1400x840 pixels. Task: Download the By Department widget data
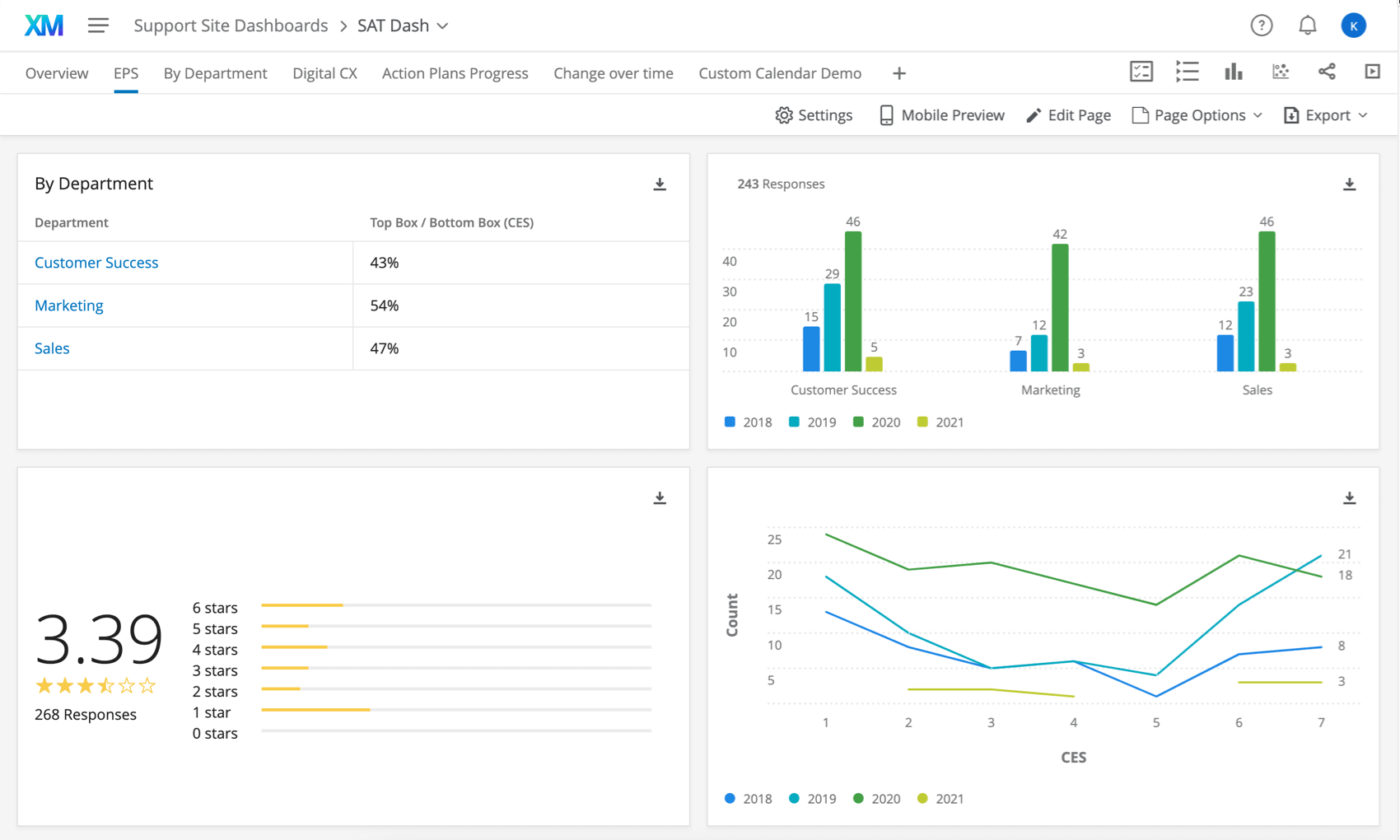pos(660,184)
